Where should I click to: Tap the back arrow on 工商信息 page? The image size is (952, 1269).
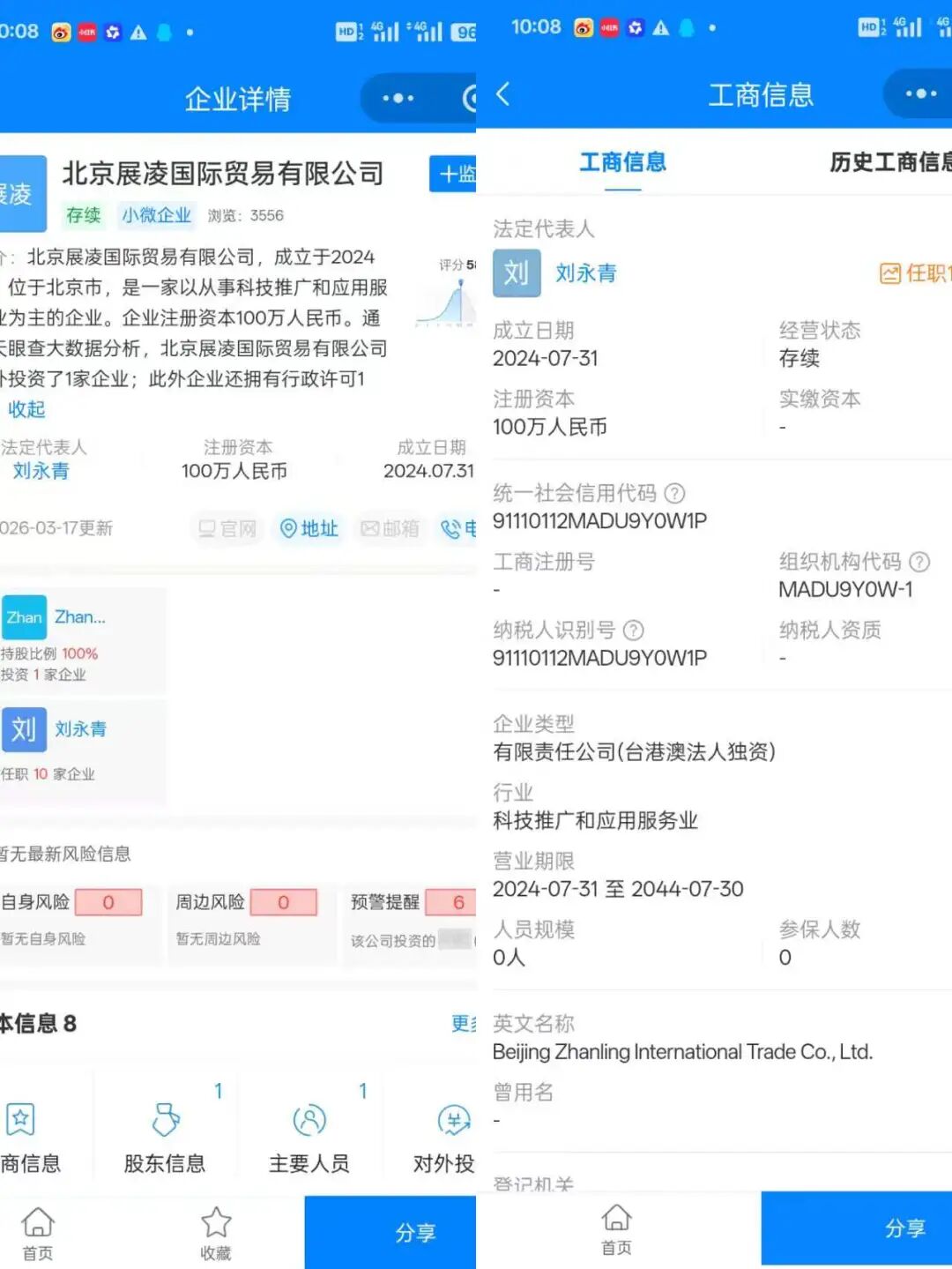pyautogui.click(x=503, y=94)
